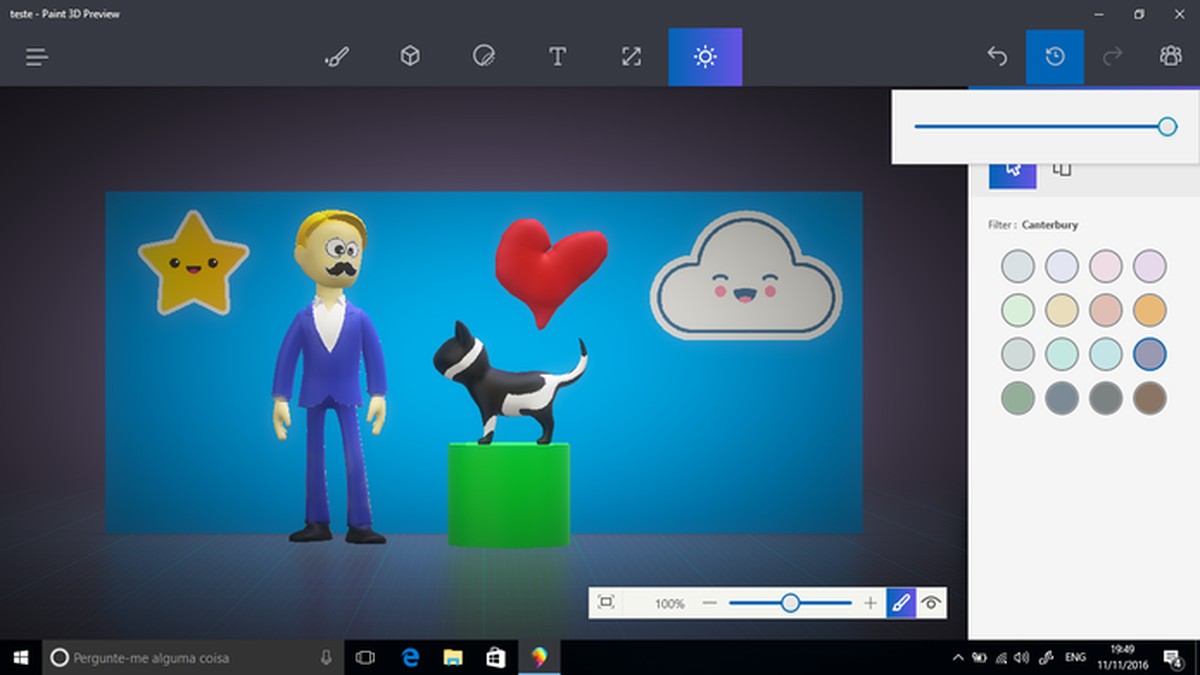Open the Effects lighting panel
The width and height of the screenshot is (1200, 675).
click(x=705, y=57)
